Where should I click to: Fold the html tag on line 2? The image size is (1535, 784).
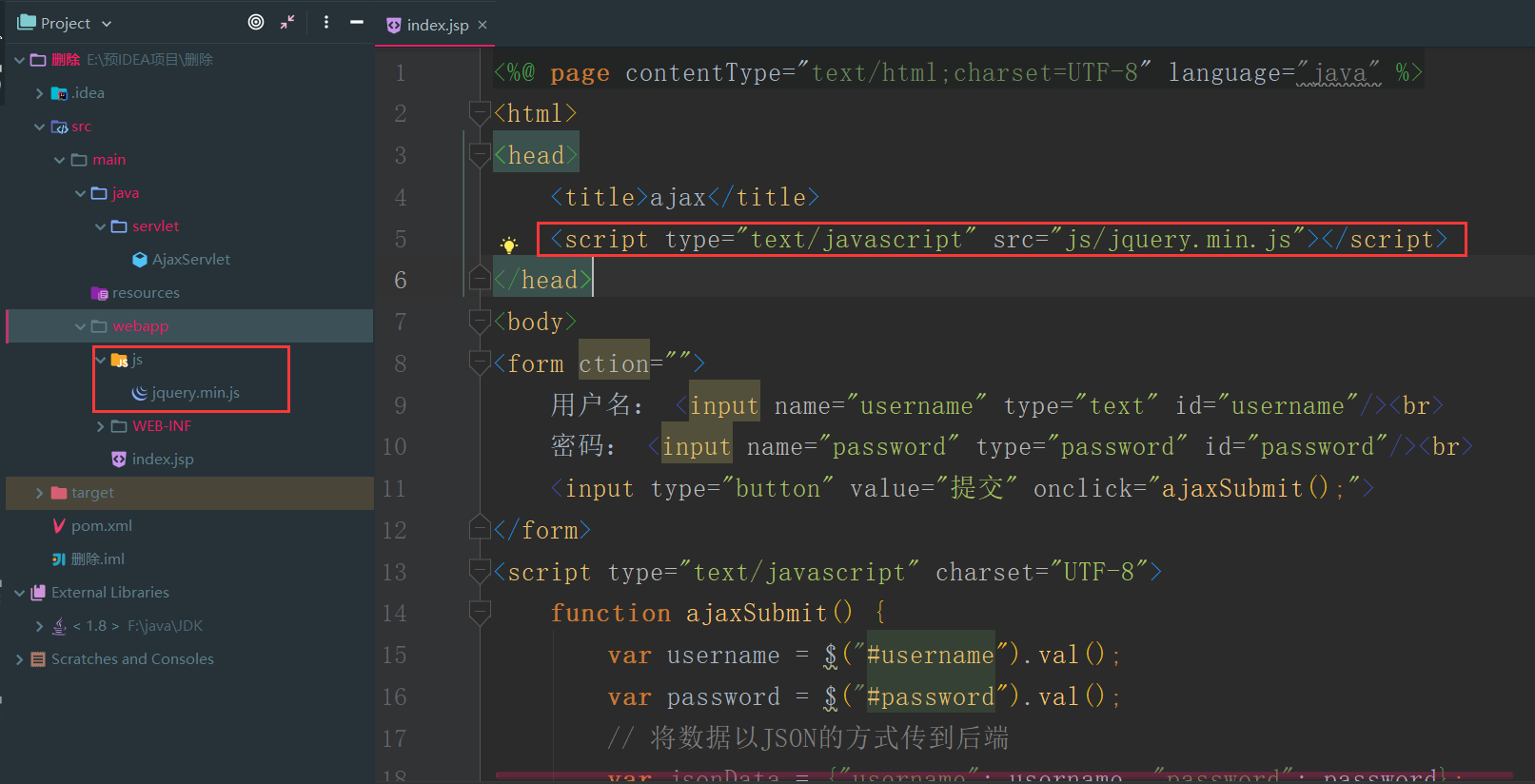pos(480,114)
